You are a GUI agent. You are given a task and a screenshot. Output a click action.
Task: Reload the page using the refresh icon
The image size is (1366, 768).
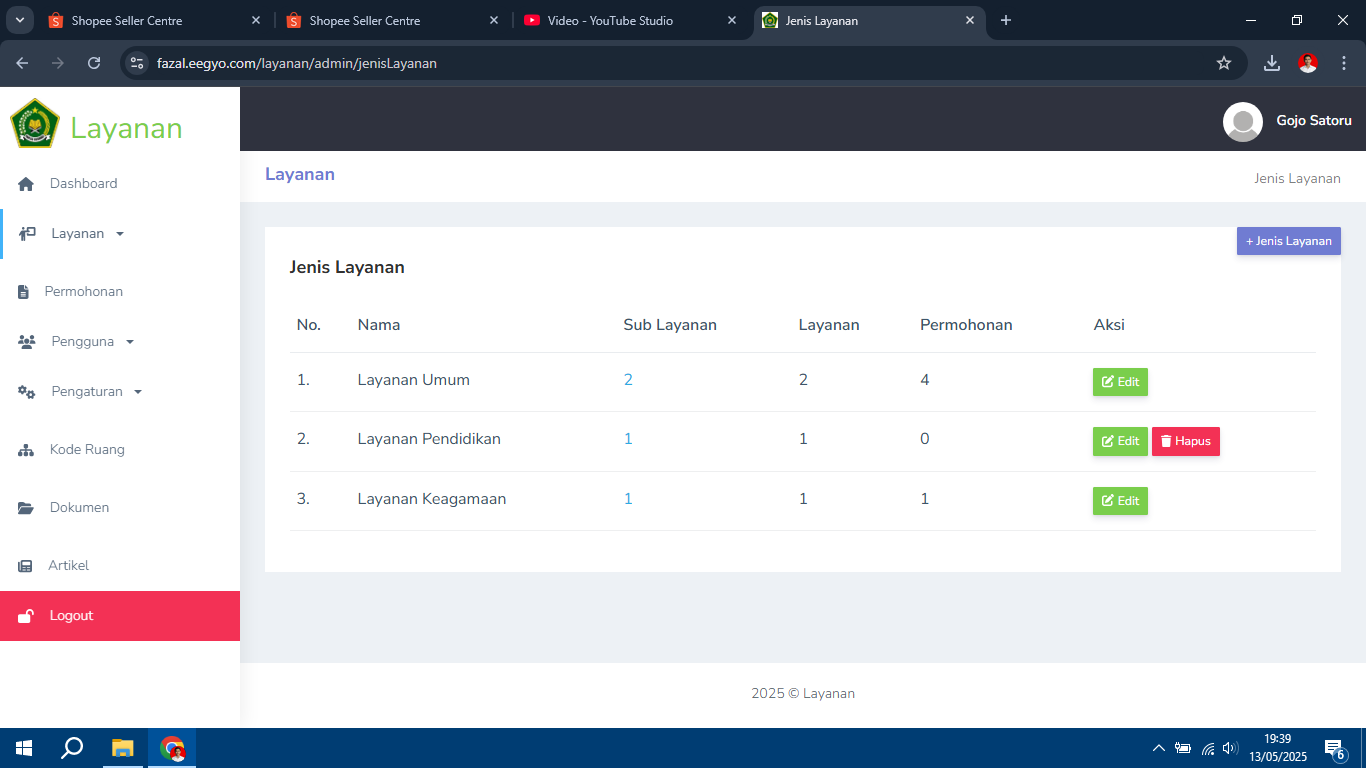point(94,63)
